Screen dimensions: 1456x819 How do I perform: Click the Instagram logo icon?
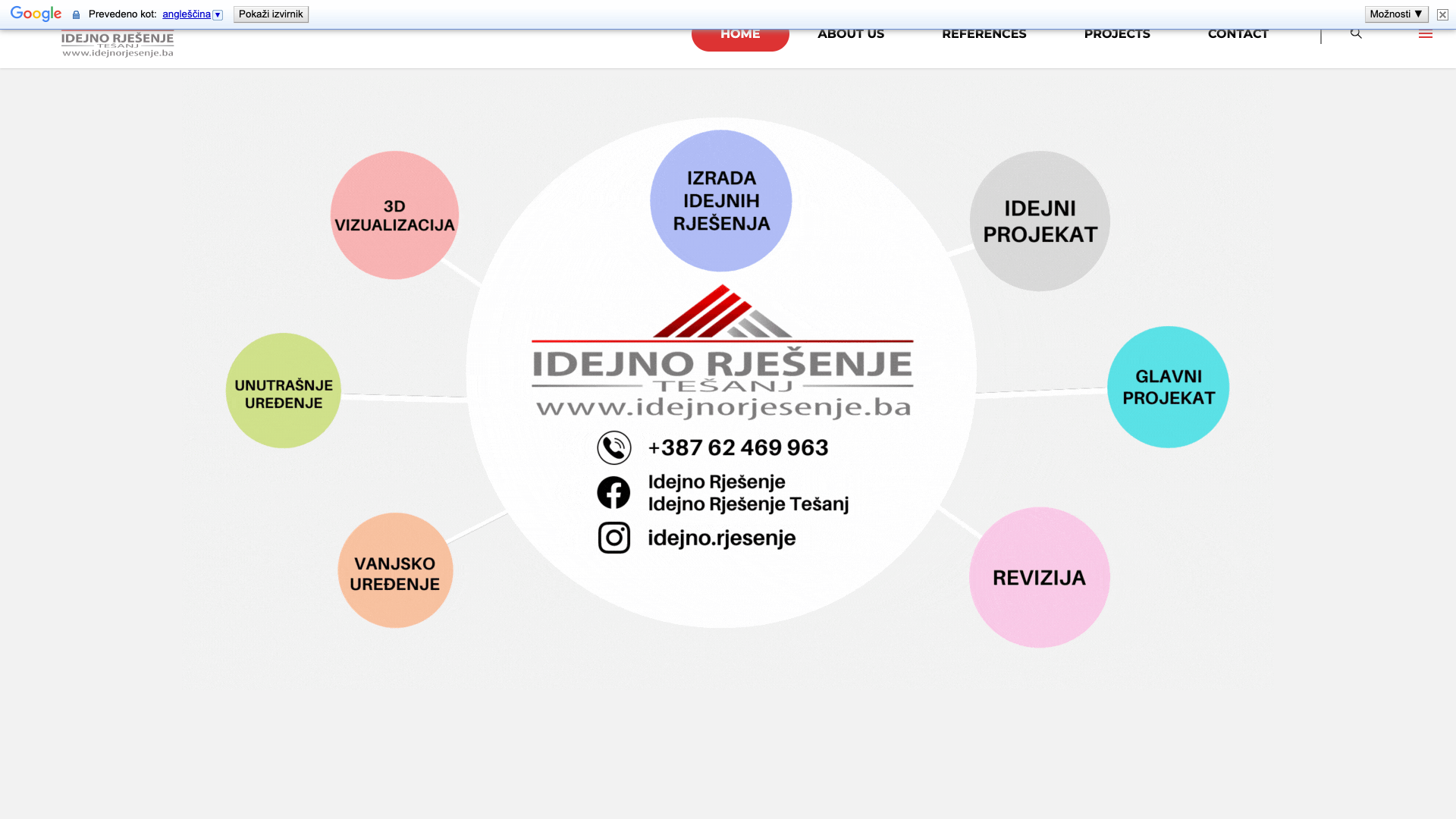614,538
